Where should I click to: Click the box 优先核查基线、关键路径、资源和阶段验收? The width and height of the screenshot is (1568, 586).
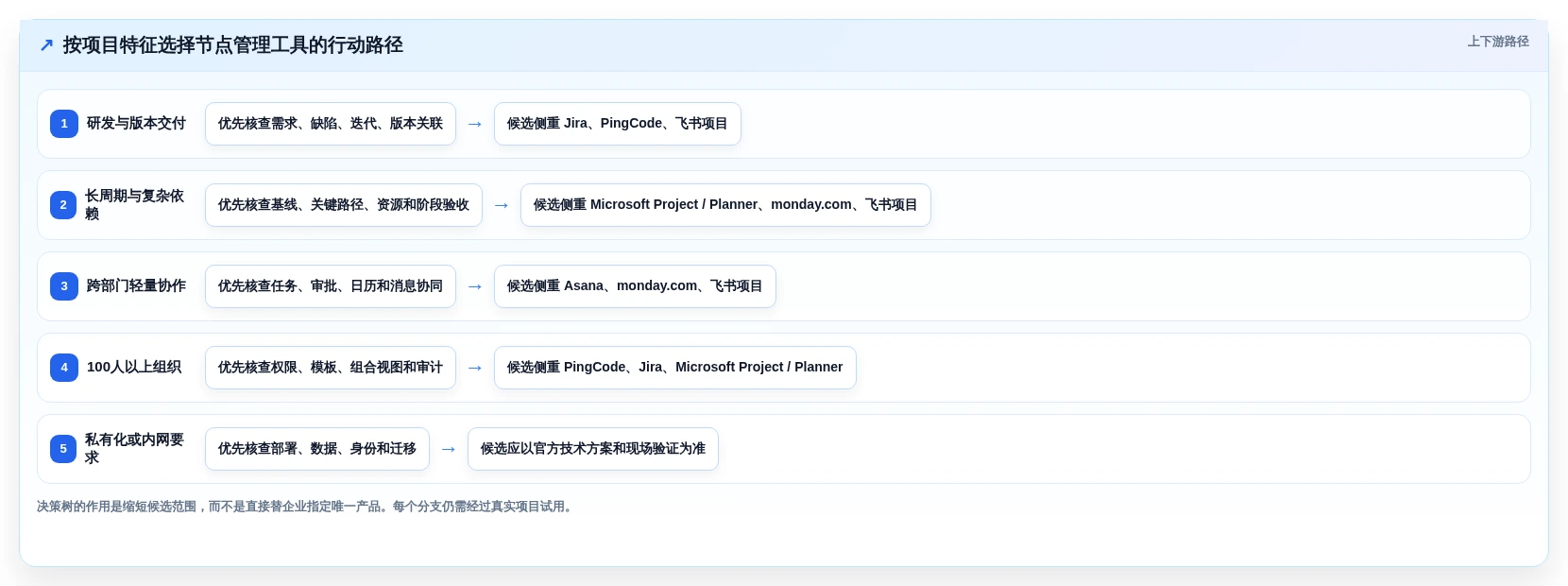(x=344, y=205)
